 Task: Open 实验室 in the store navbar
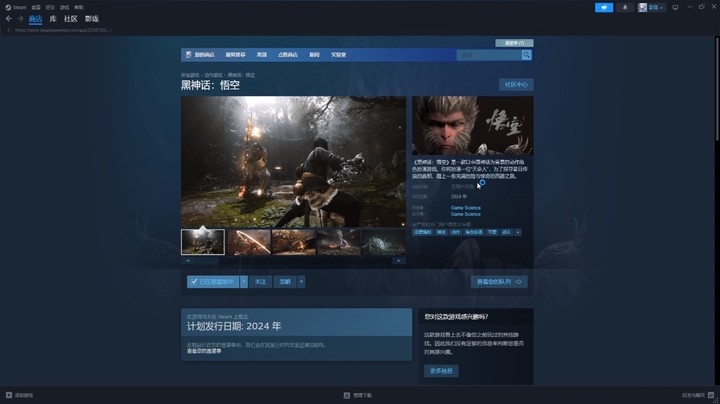(x=339, y=55)
